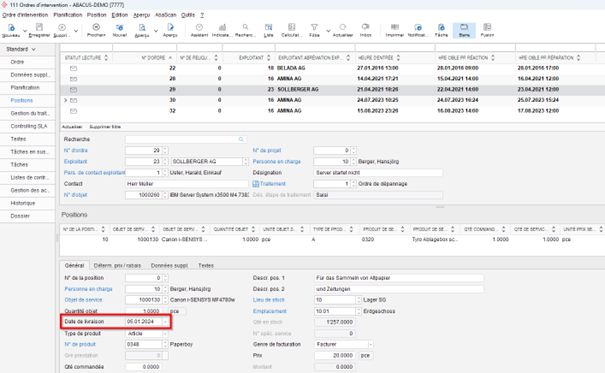
Task: Open the Liste toolbar icon
Action: pos(269,27)
